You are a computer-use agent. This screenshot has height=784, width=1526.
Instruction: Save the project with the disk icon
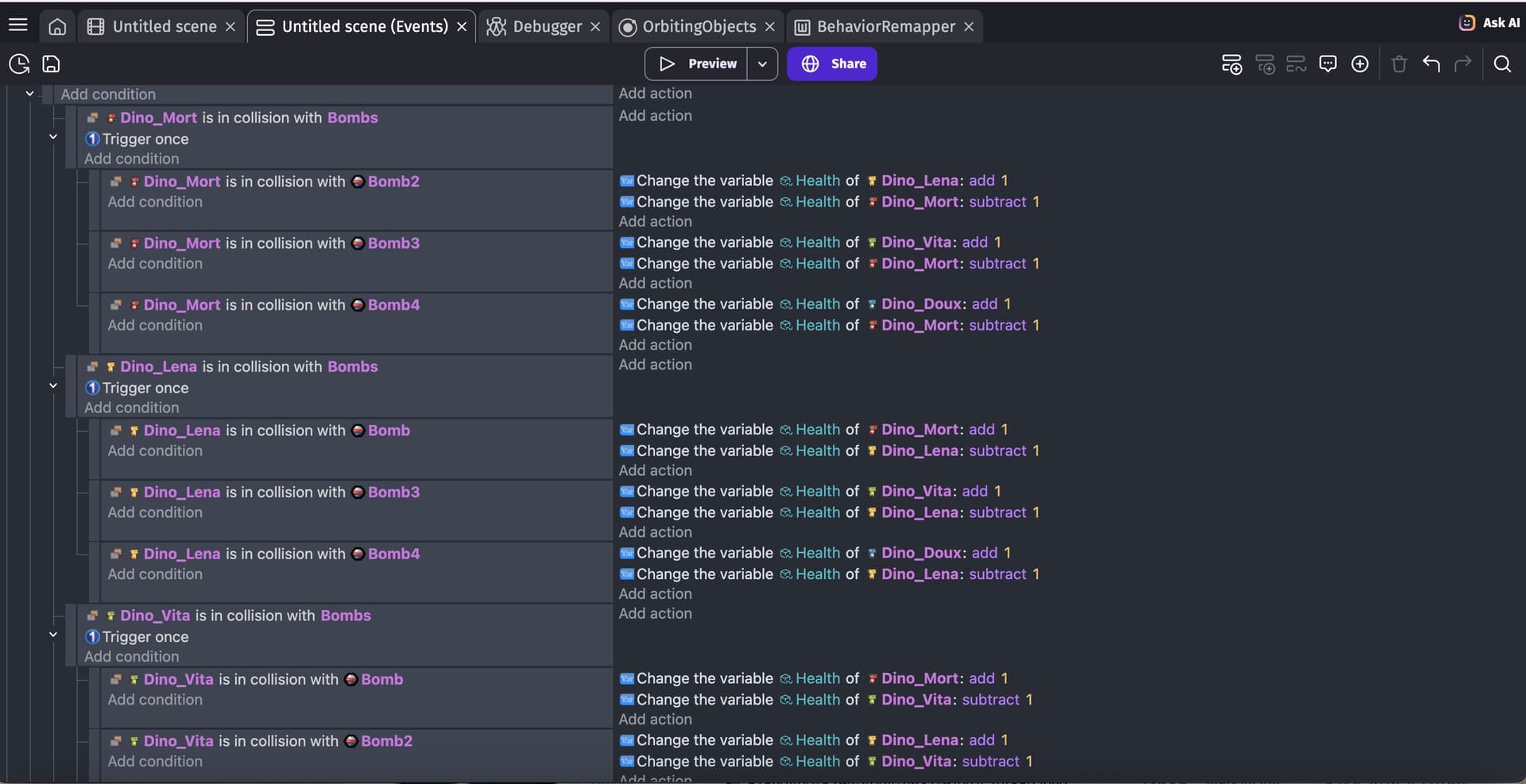coord(51,64)
